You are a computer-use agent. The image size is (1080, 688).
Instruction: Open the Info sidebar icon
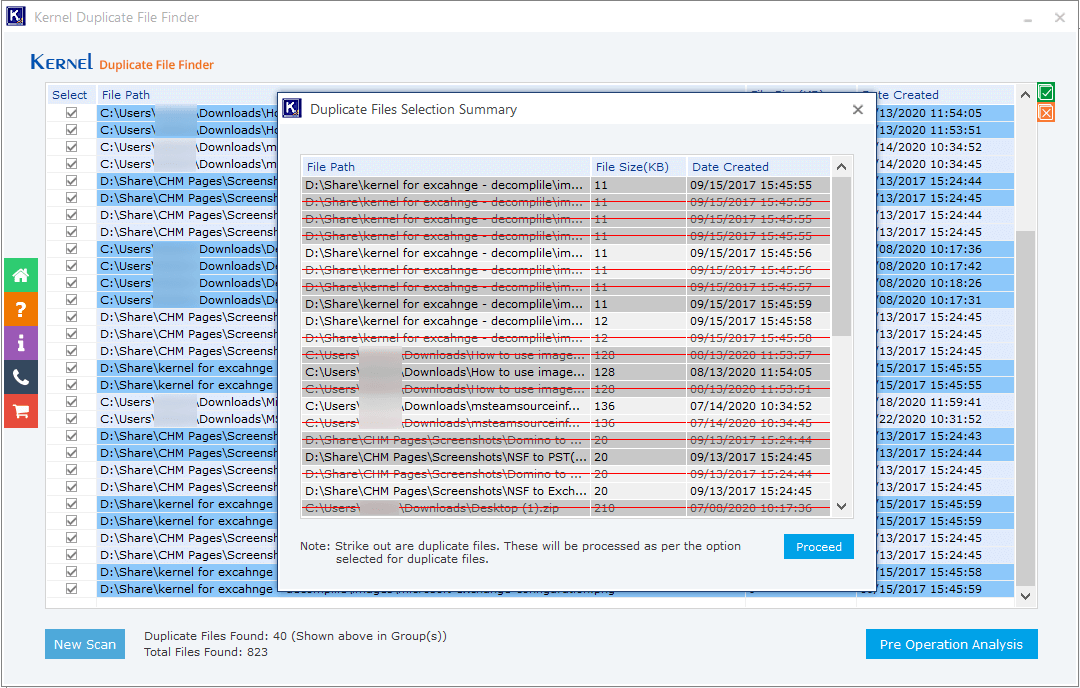[x=21, y=343]
